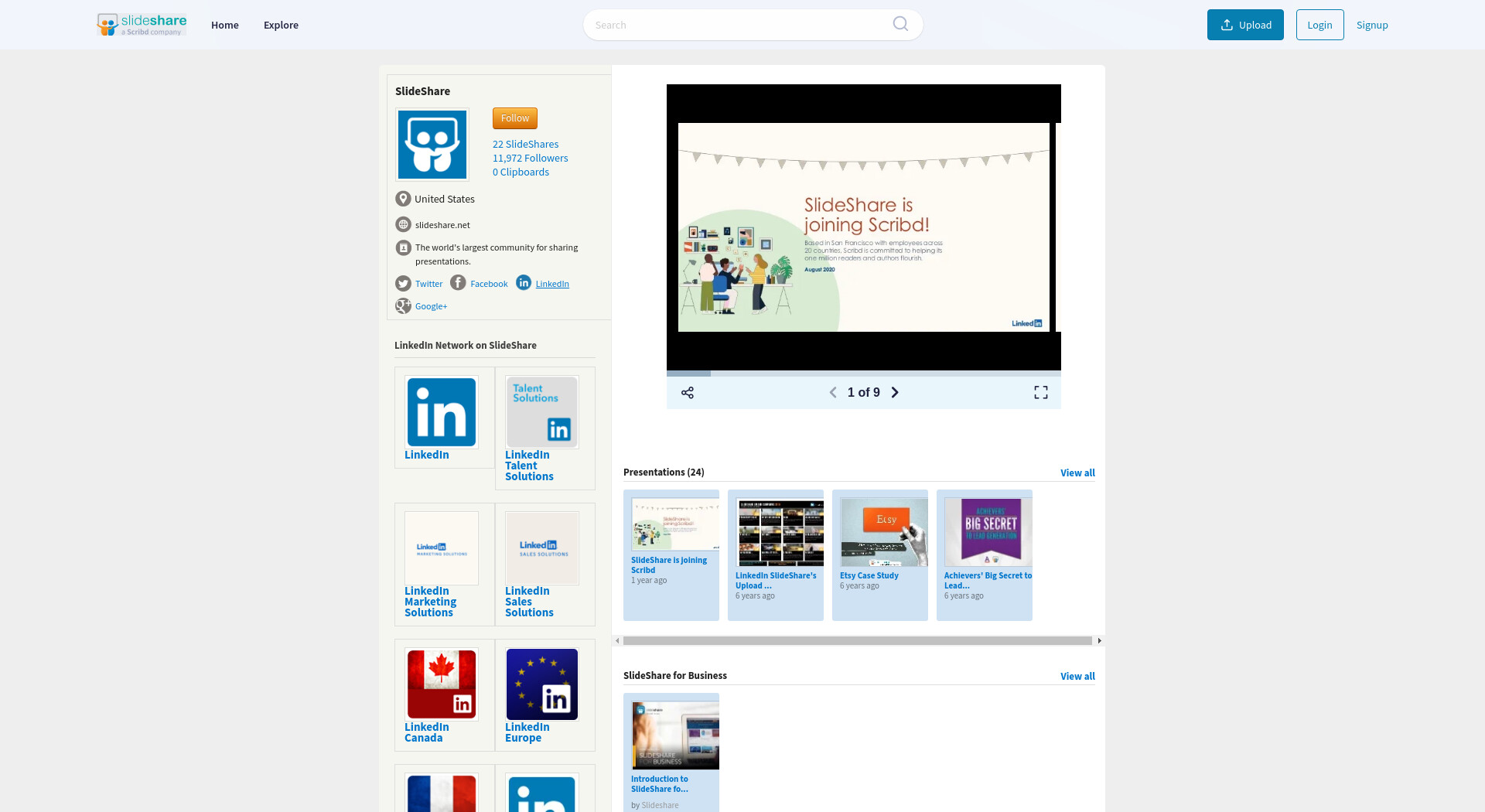Click the scrollbar left arrow
This screenshot has width=1485, height=812.
(617, 641)
